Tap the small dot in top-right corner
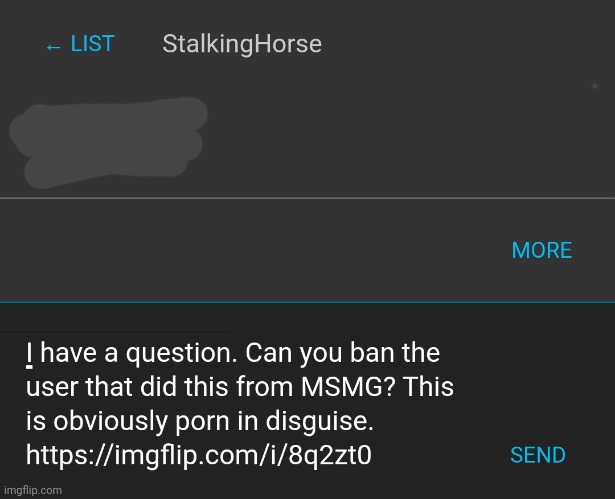This screenshot has width=615, height=499. pos(595,86)
